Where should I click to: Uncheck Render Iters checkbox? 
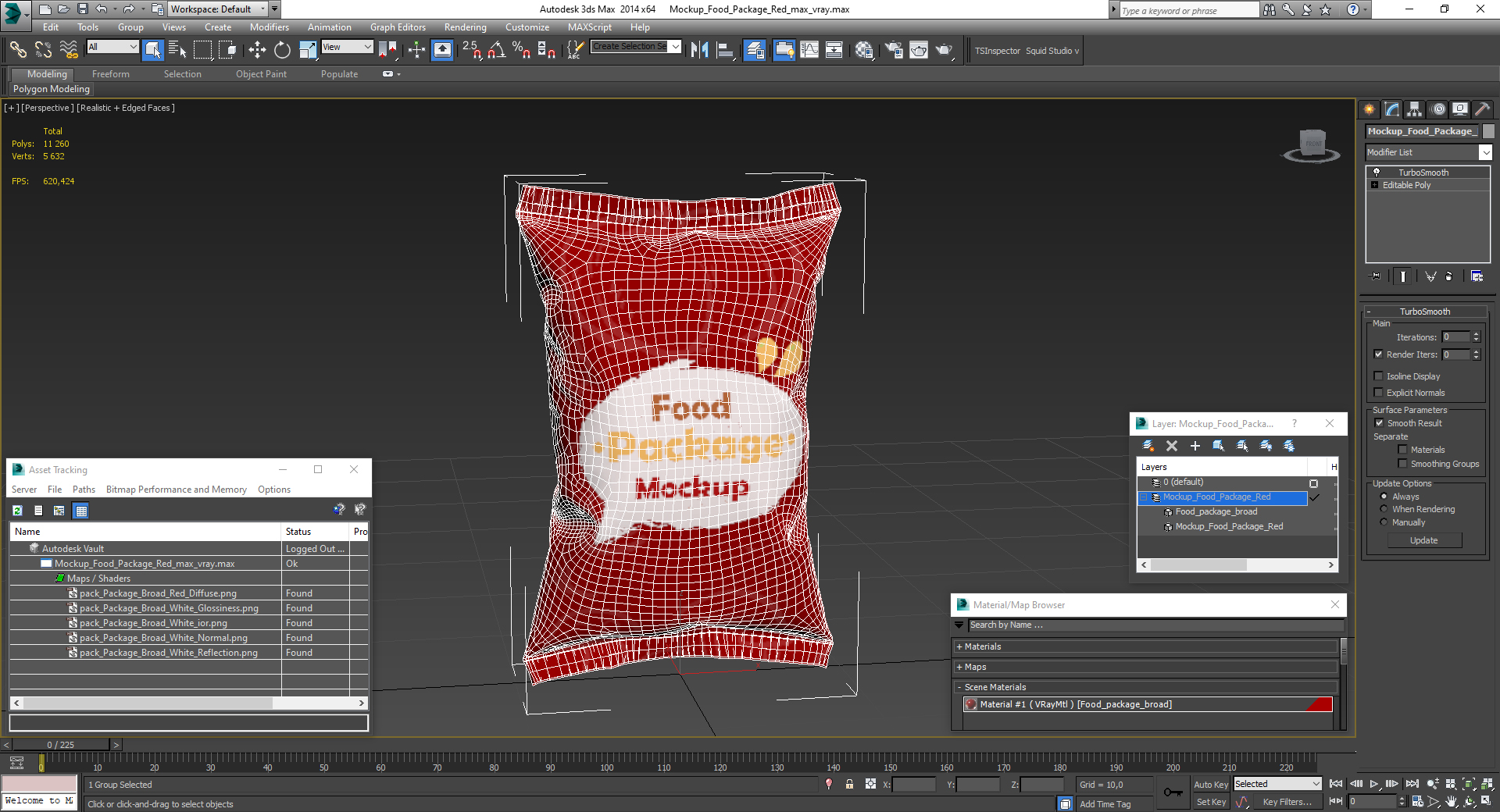point(1379,354)
